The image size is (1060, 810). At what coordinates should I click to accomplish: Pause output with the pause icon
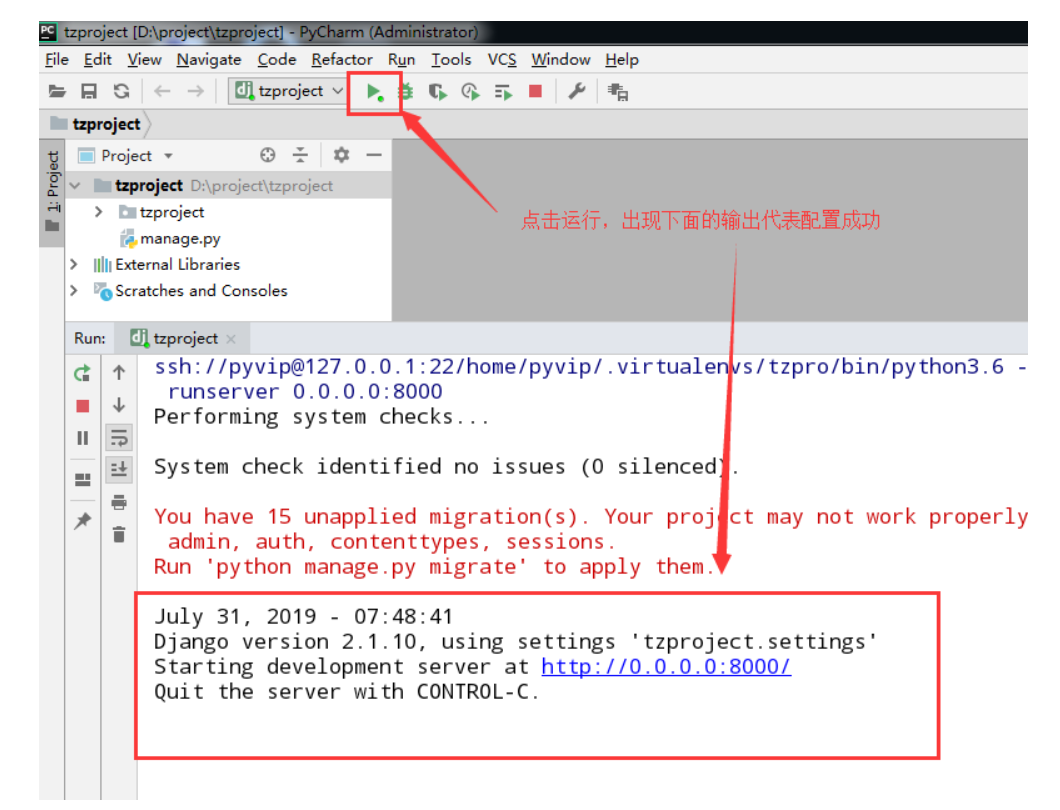82,438
